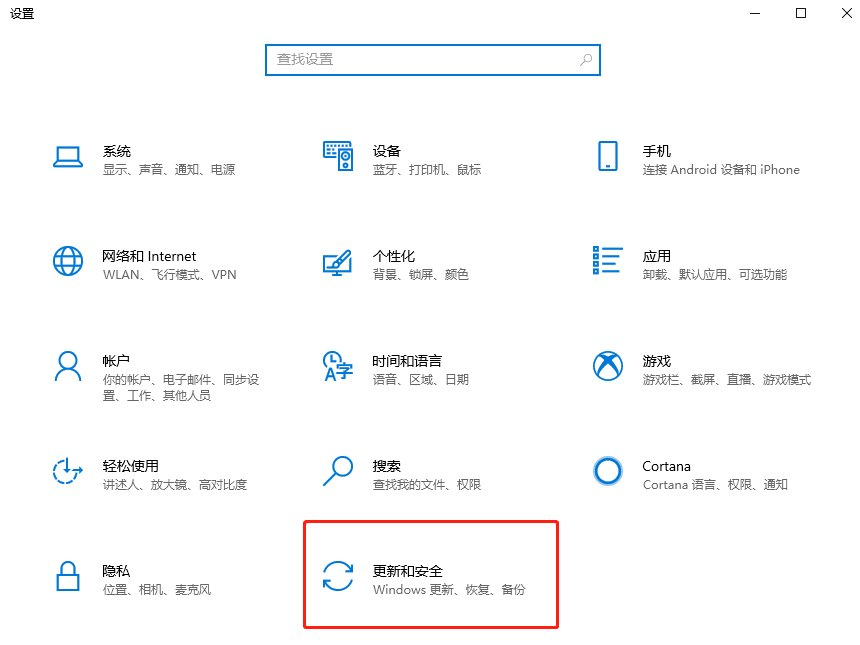Viewport: 860px width, 645px height.
Task: Click the search icon inside 查找设置 box
Action: tap(586, 60)
